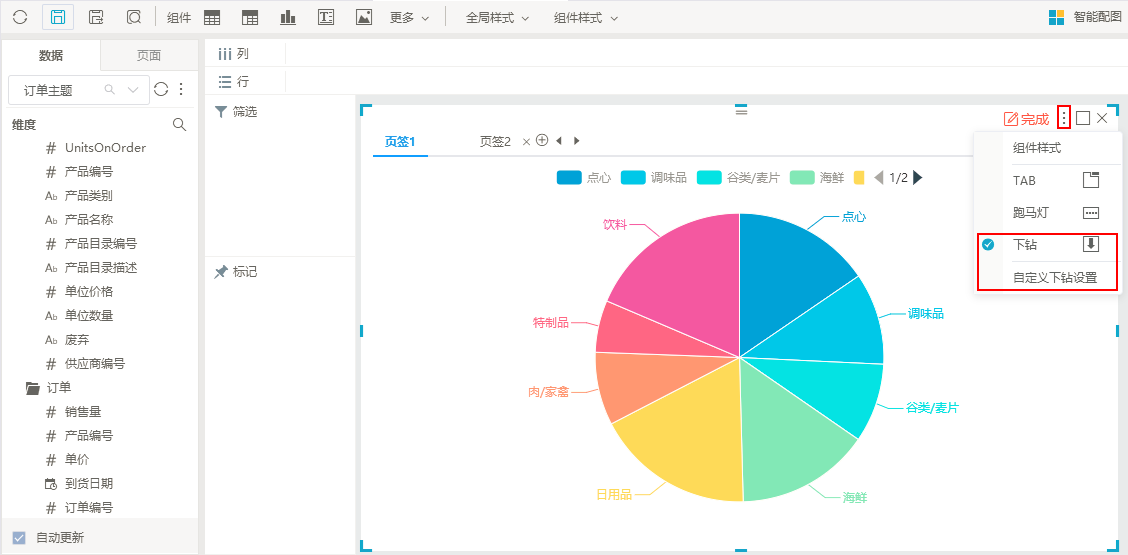The image size is (1128, 555).
Task: Toggle the 调味品 legend swatch
Action: [x=633, y=178]
